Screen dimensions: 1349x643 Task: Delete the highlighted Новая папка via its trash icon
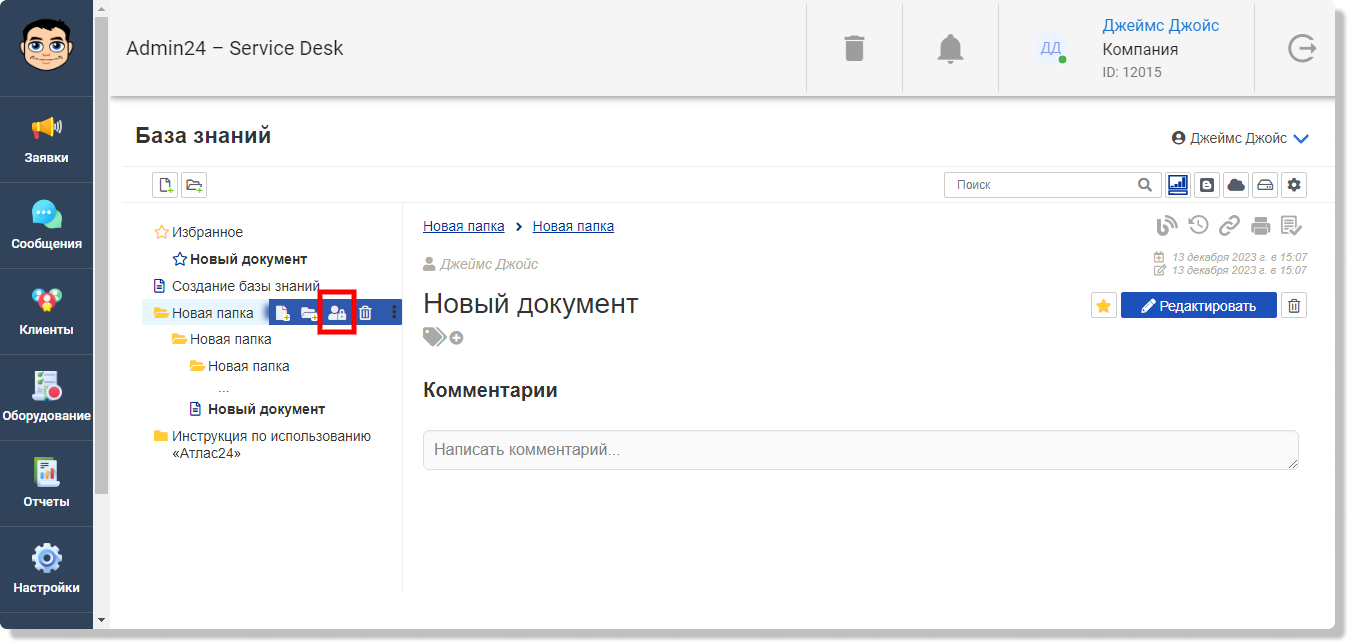pyautogui.click(x=365, y=313)
